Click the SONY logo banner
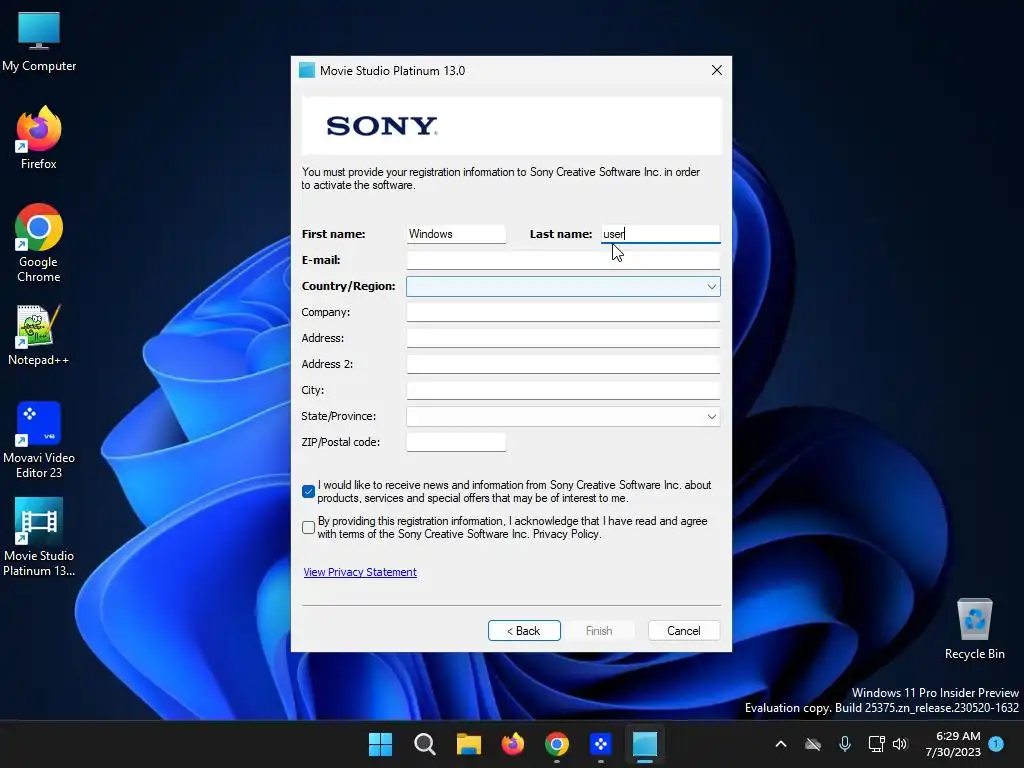The height and width of the screenshot is (768, 1024). (512, 126)
